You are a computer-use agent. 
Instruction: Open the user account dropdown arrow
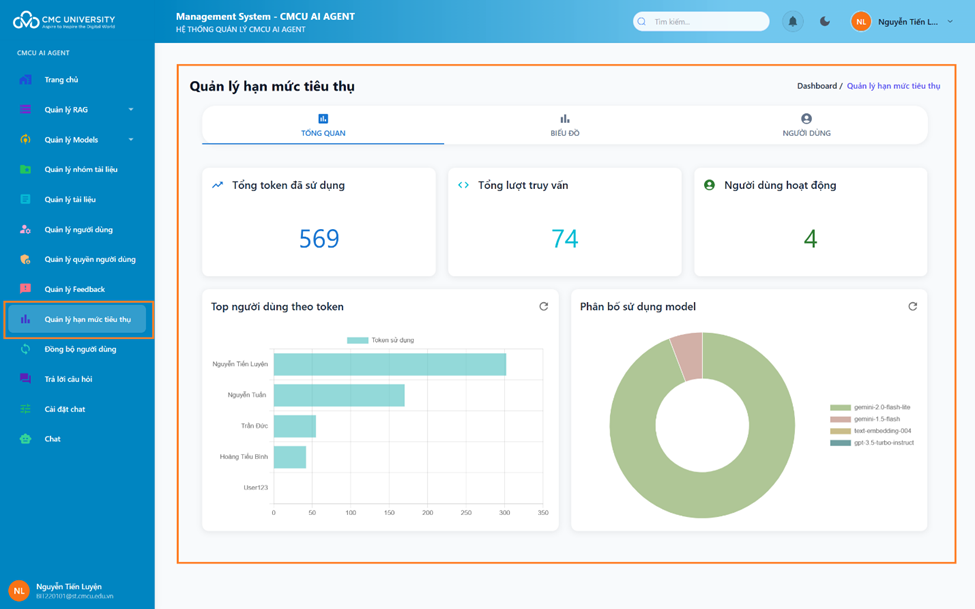950,21
